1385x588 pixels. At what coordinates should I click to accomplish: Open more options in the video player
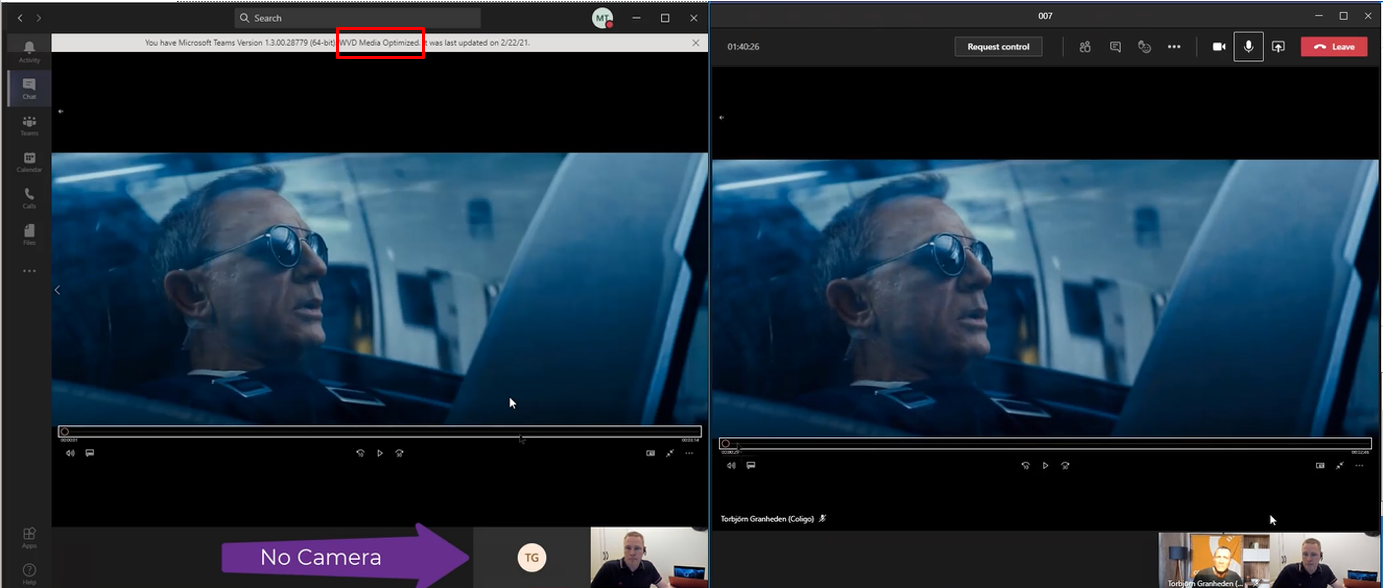click(x=688, y=452)
